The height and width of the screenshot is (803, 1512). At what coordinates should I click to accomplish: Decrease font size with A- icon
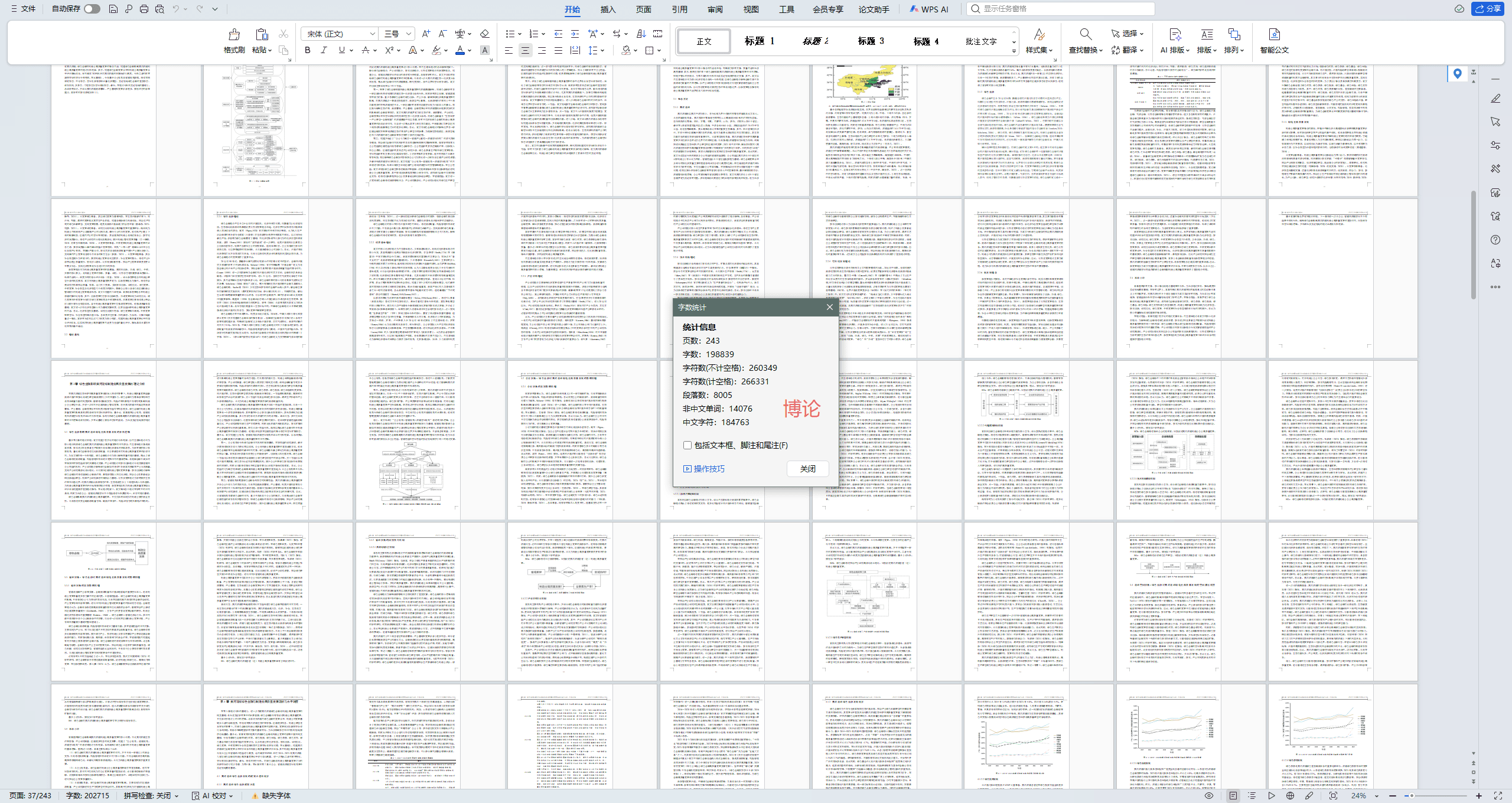[x=442, y=34]
